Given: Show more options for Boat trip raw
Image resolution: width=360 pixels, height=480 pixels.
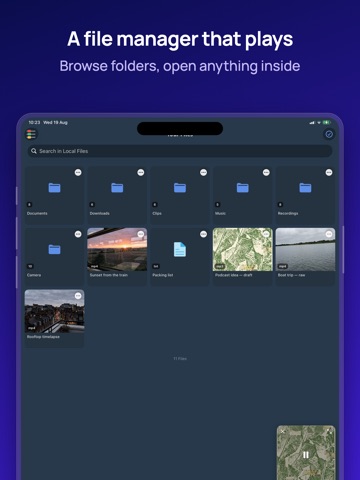Looking at the screenshot, I should (329, 234).
